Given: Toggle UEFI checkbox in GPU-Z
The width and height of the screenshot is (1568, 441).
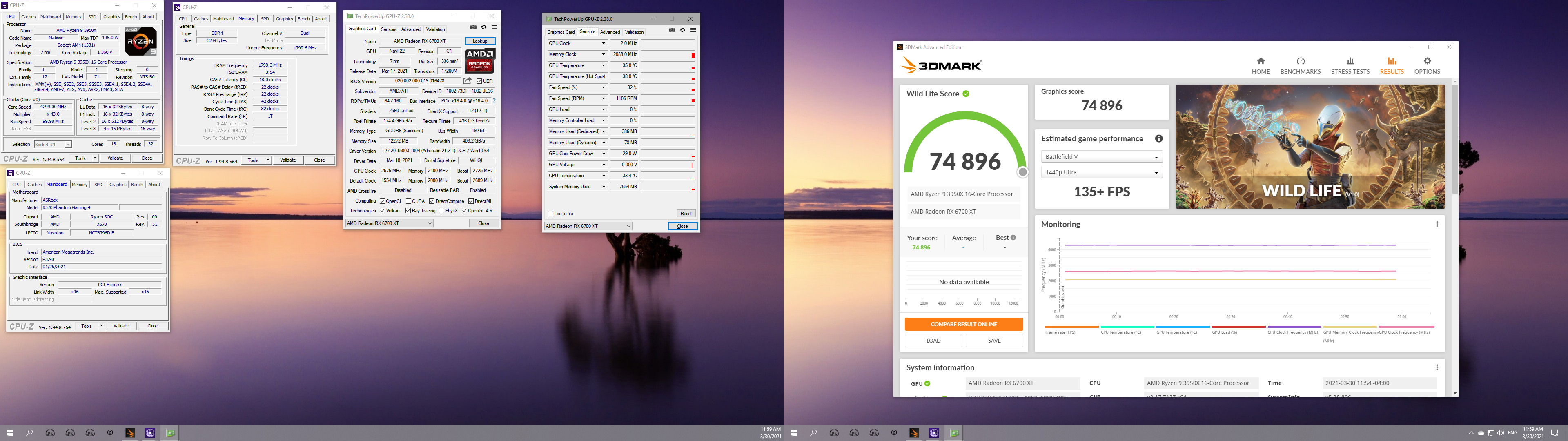Looking at the screenshot, I should click(x=480, y=81).
